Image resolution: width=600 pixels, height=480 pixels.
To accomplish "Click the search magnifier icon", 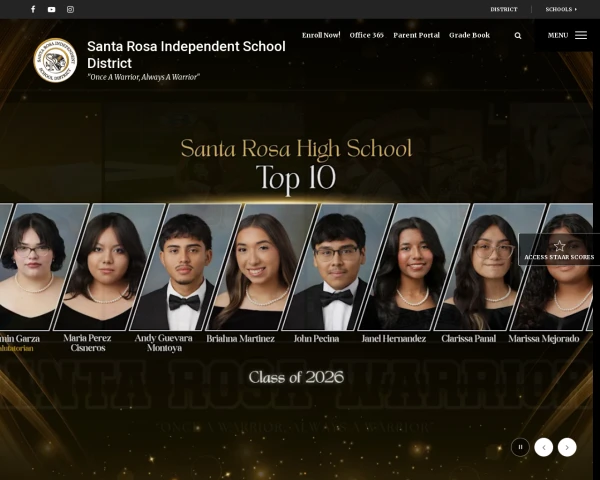I will pos(518,36).
